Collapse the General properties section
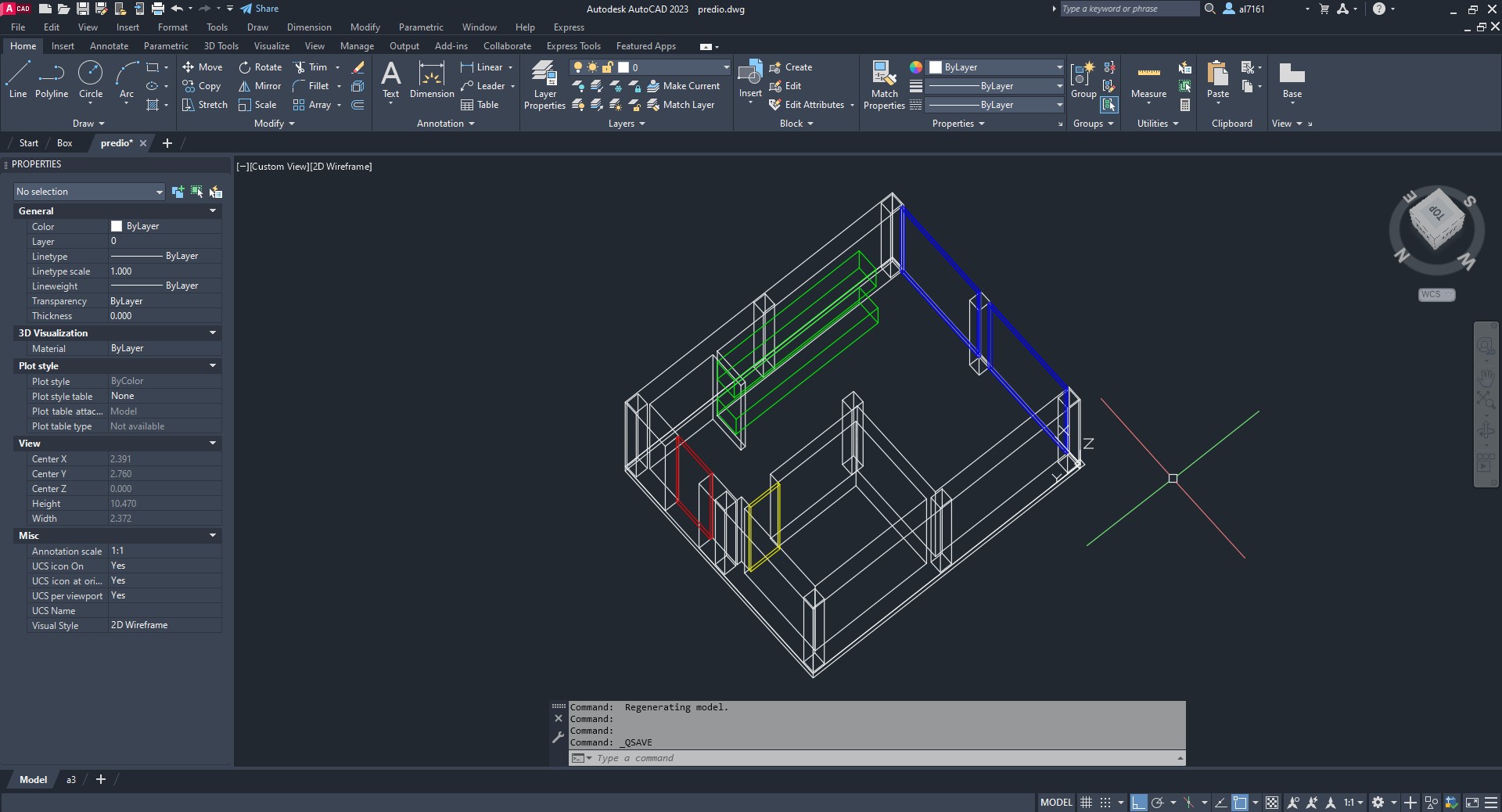Image resolution: width=1502 pixels, height=812 pixels. (x=212, y=211)
